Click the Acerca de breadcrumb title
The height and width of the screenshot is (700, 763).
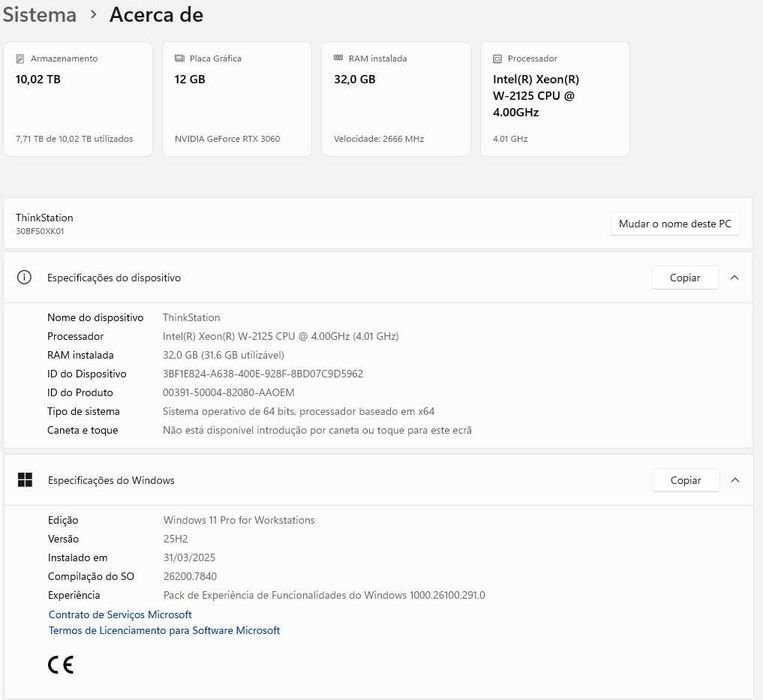[156, 15]
